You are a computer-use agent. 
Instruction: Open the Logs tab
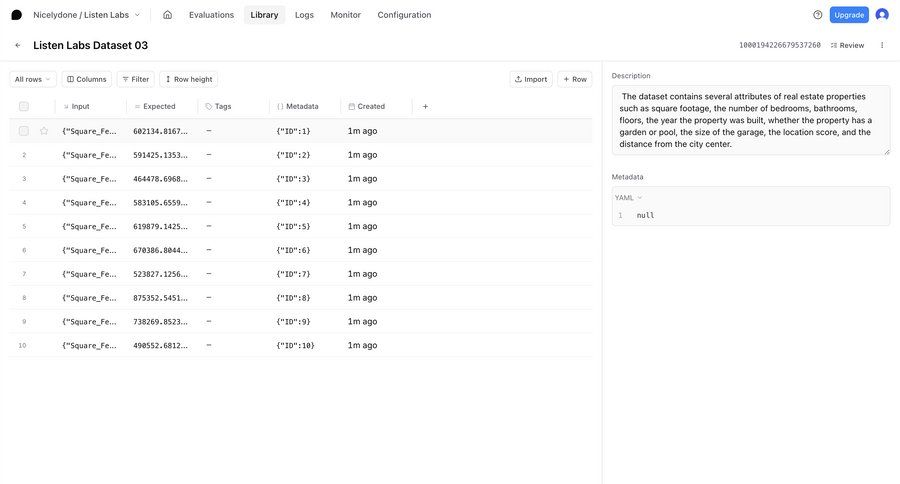point(304,15)
